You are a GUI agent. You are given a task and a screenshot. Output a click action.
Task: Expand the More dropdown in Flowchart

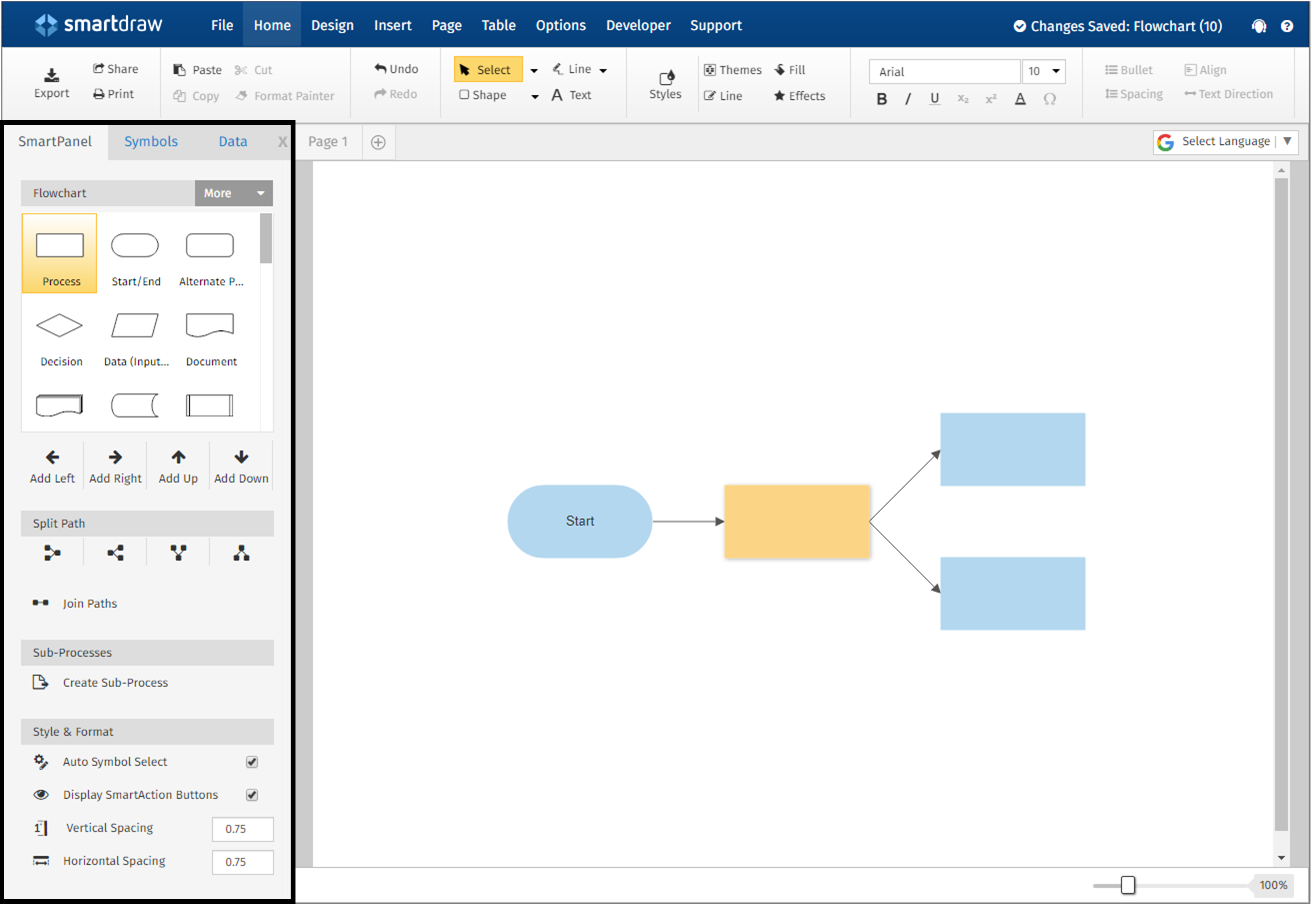pos(260,193)
